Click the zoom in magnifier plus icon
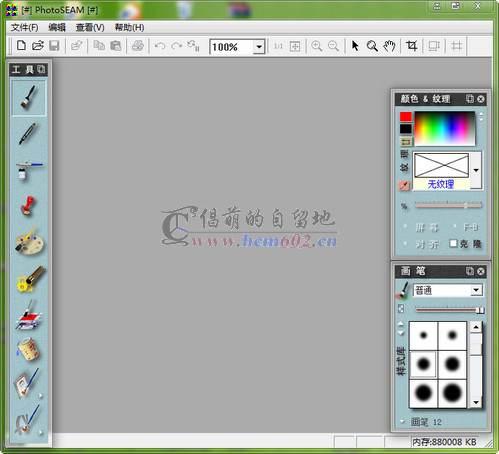 (316, 46)
